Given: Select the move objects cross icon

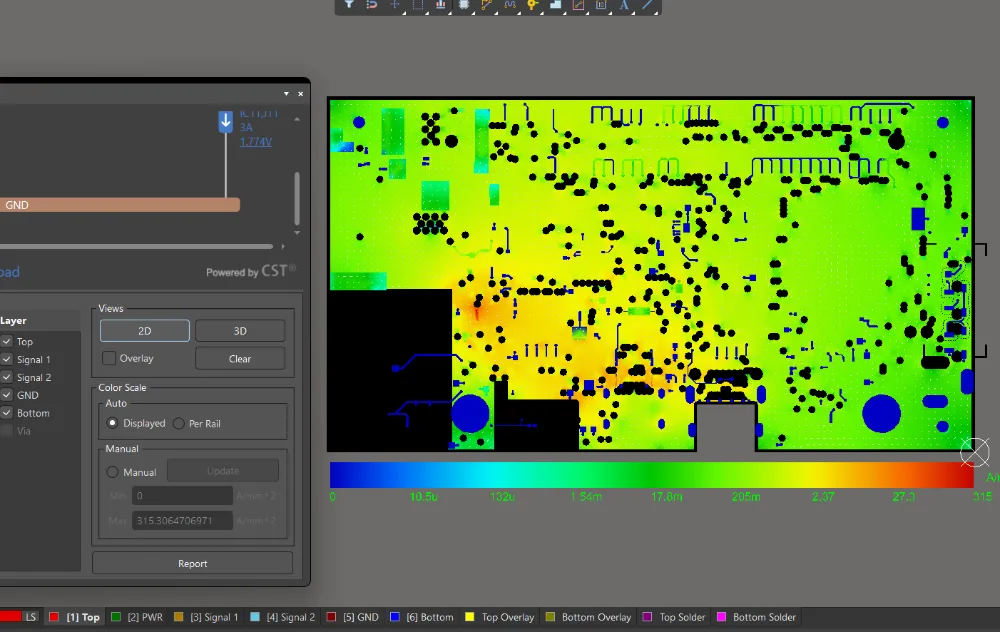Looking at the screenshot, I should tap(395, 4).
